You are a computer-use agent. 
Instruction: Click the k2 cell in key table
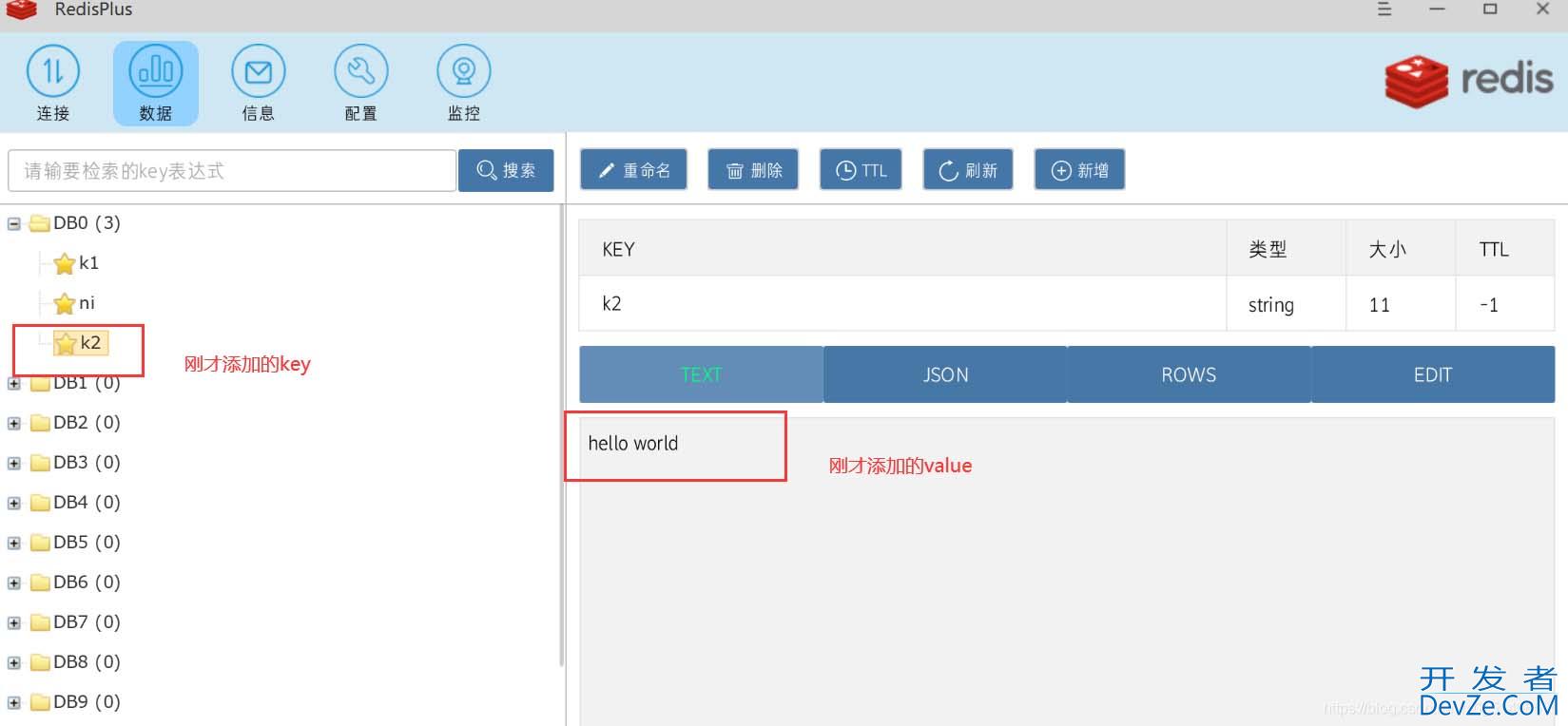point(902,304)
